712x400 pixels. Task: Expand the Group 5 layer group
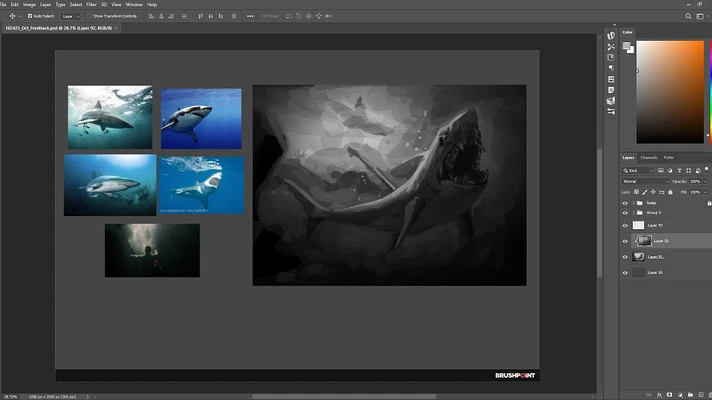click(x=633, y=212)
